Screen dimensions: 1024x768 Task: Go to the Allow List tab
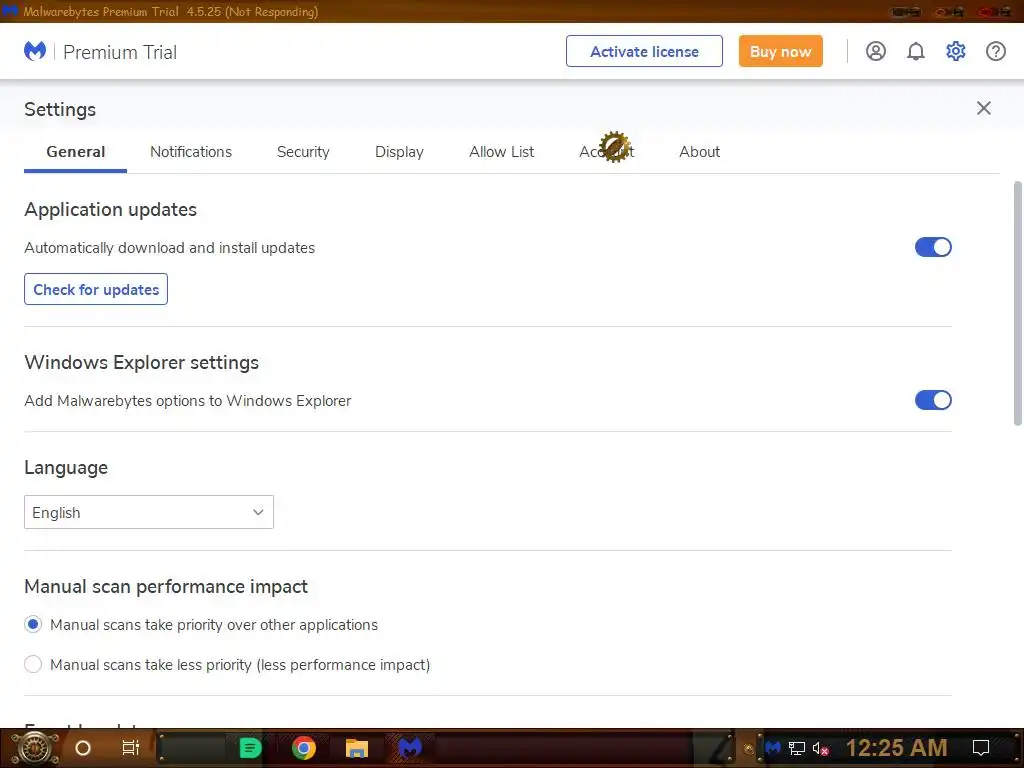pos(502,152)
